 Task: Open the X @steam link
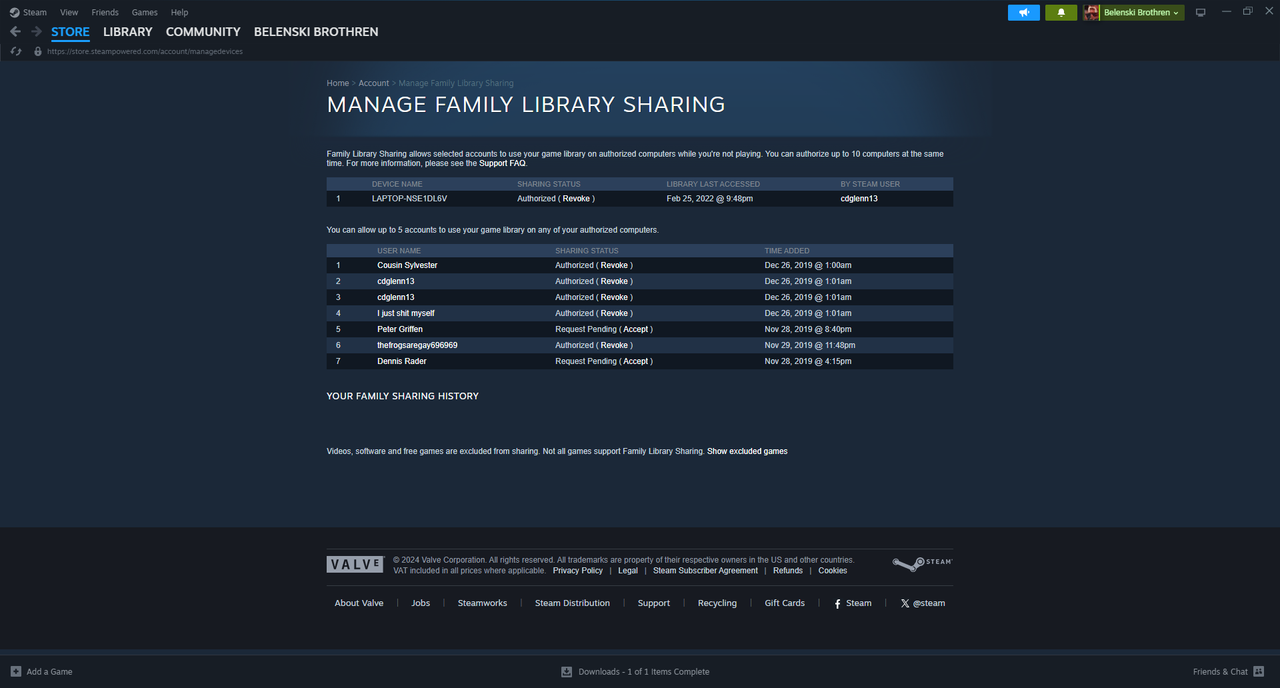922,603
